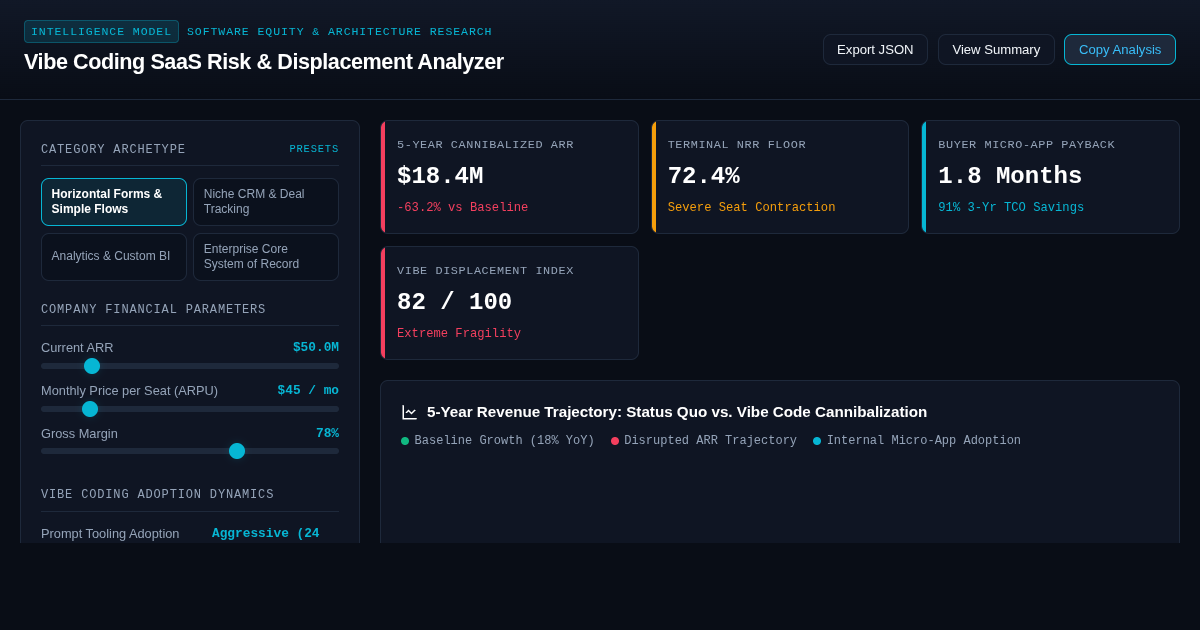This screenshot has width=1200, height=630.
Task: Click the Vibe Coding Adoption Dynamics heading
Action: (157, 495)
